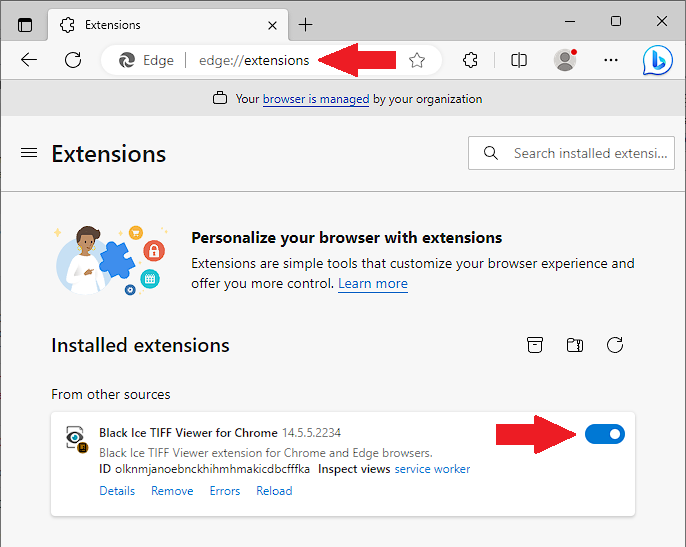
Task: Open Errors for Black Ice TIFF Viewer
Action: pyautogui.click(x=225, y=491)
